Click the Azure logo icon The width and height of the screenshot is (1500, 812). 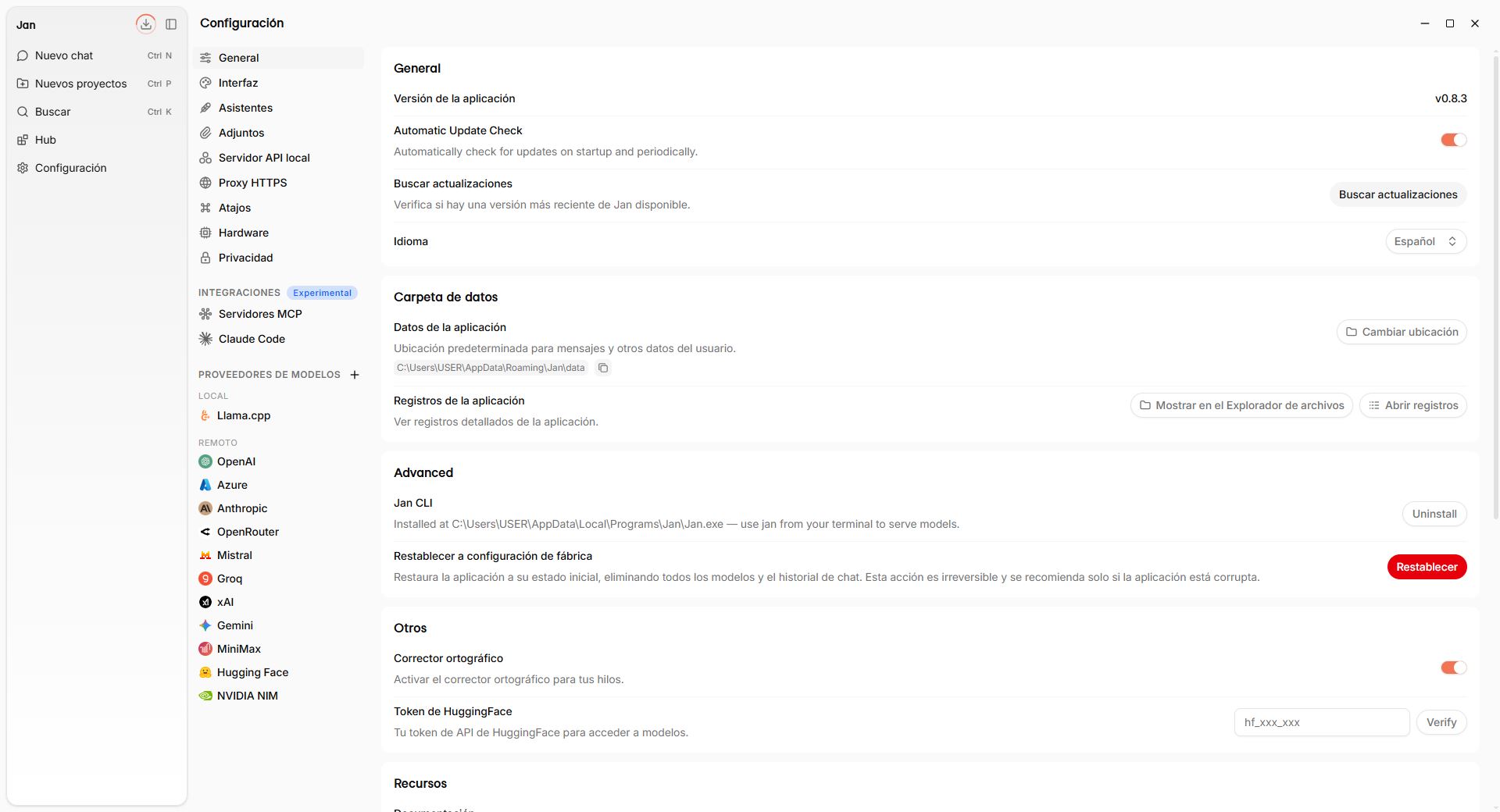coord(205,485)
